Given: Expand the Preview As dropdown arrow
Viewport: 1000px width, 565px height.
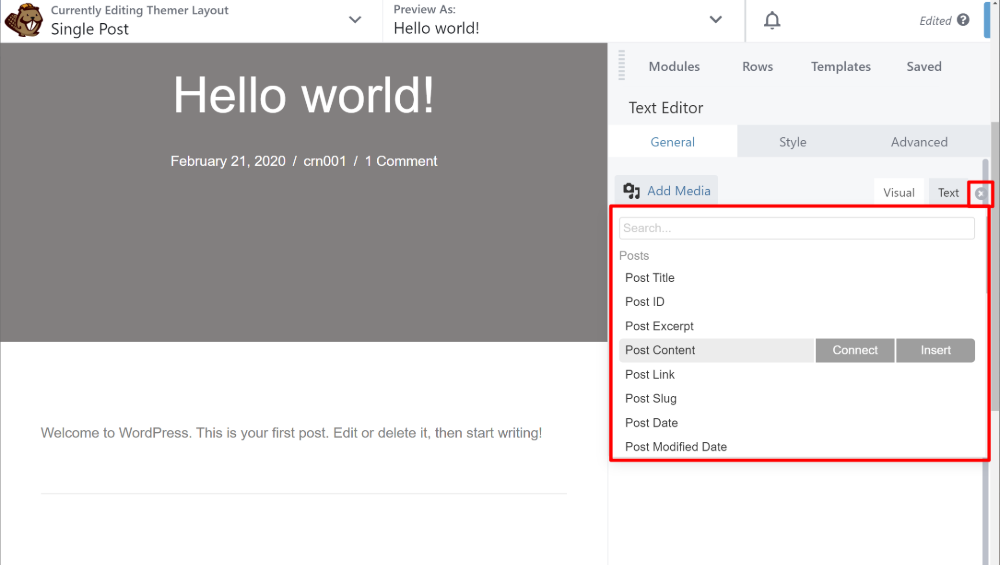Looking at the screenshot, I should click(x=716, y=20).
